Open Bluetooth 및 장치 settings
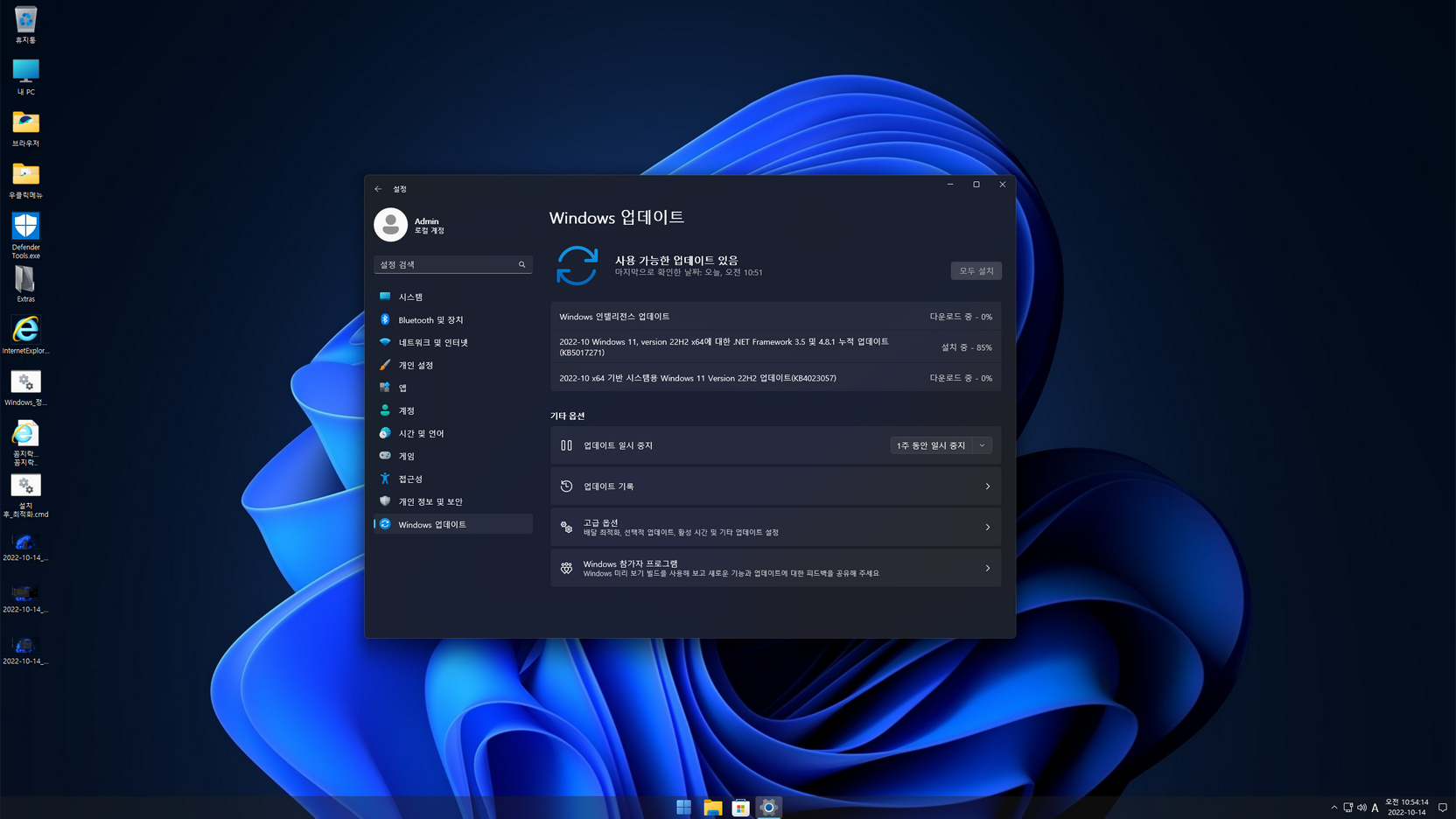The height and width of the screenshot is (819, 1456). pyautogui.click(x=452, y=319)
